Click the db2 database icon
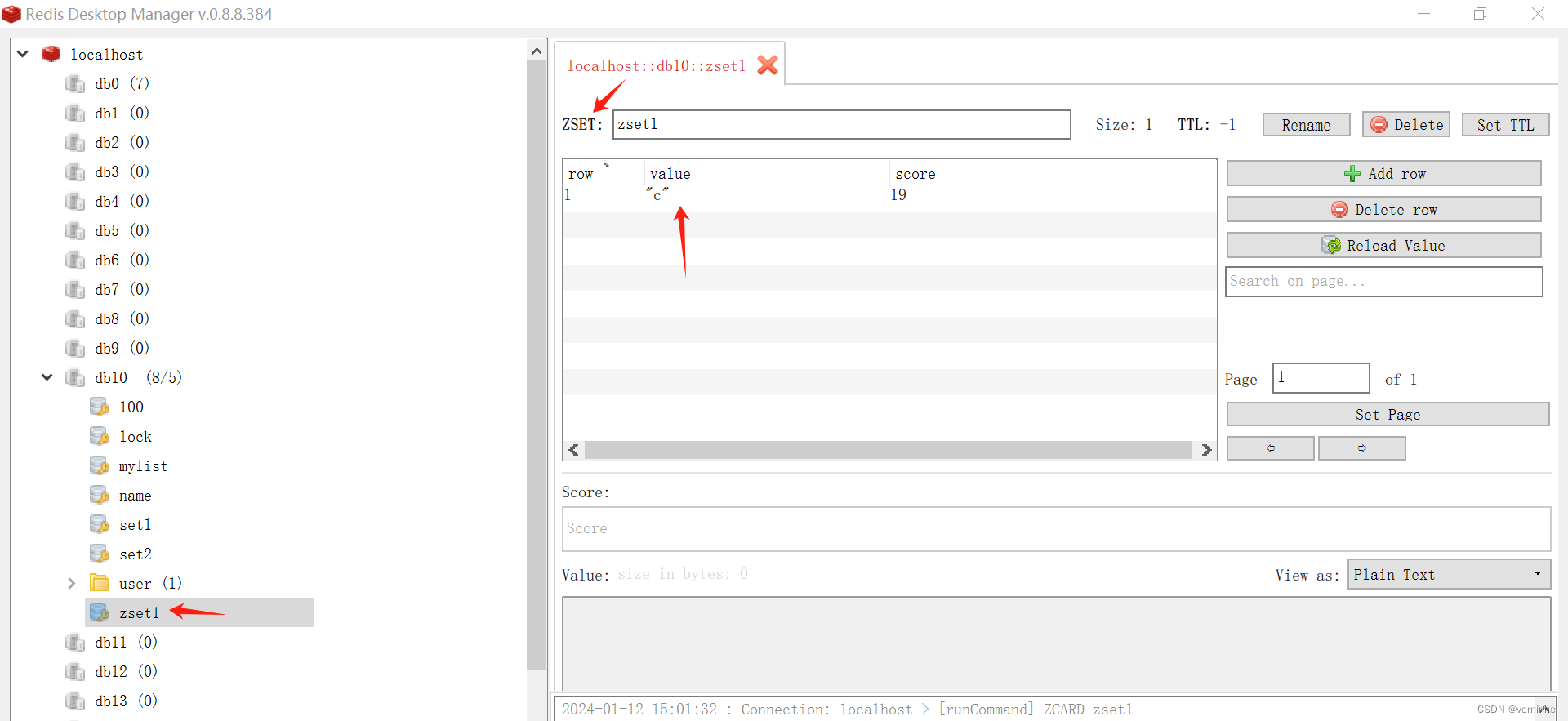This screenshot has width=1568, height=721. [75, 142]
